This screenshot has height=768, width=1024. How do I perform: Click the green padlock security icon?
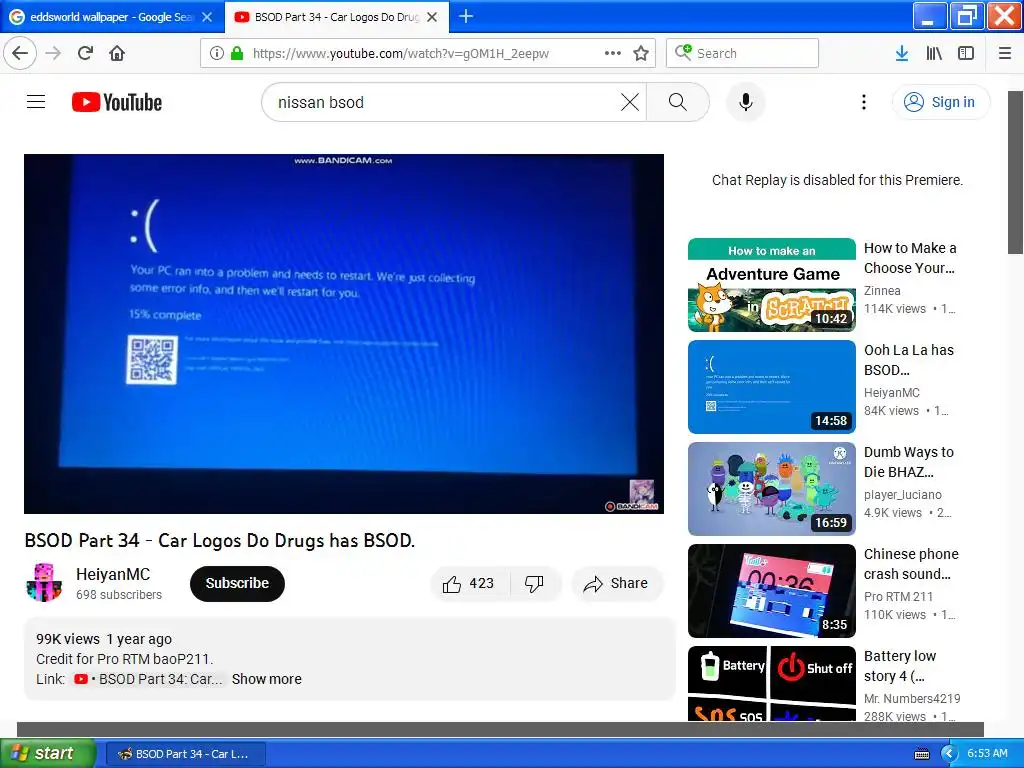(237, 53)
